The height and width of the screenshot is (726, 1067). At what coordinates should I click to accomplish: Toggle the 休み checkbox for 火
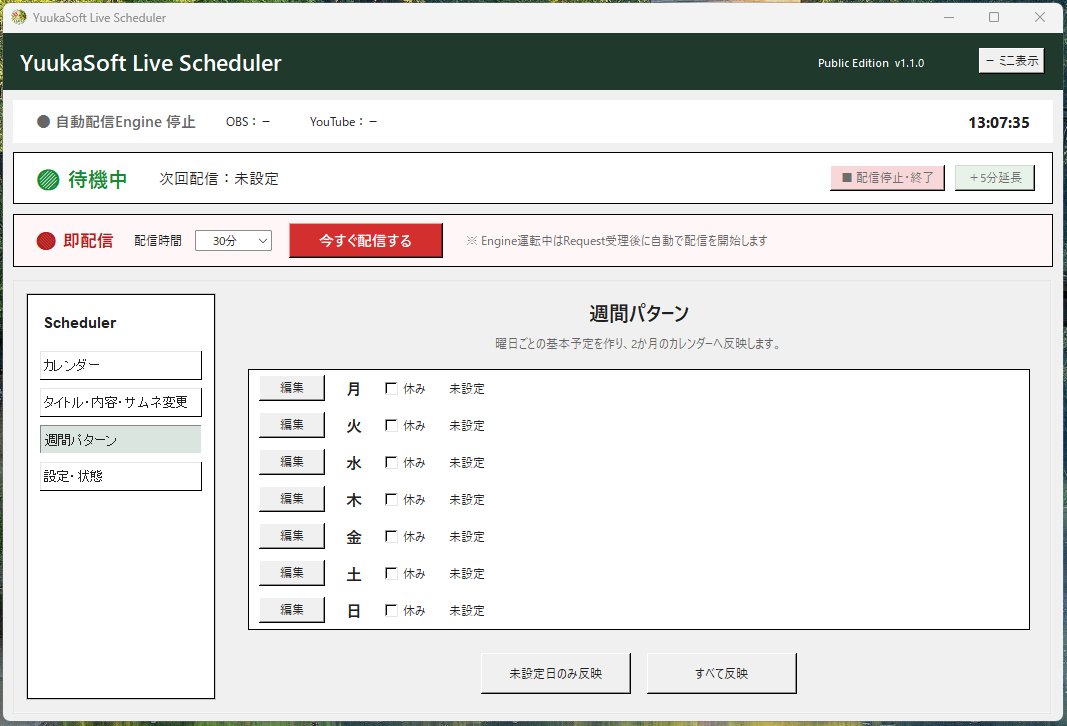[x=391, y=425]
